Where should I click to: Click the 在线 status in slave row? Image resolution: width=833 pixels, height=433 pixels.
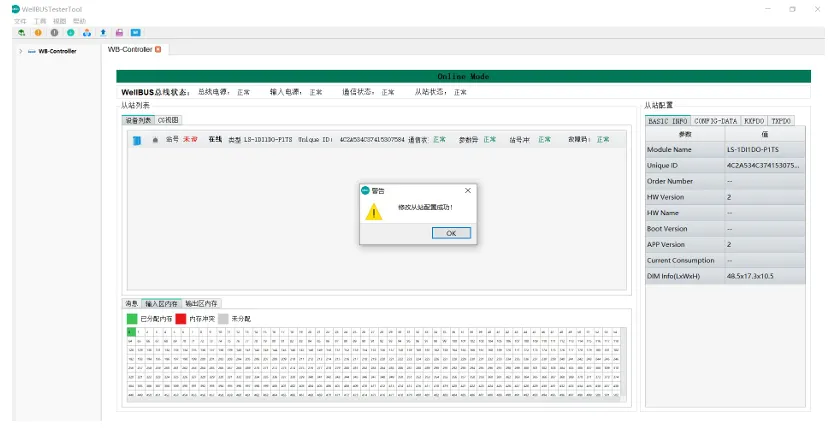click(215, 139)
